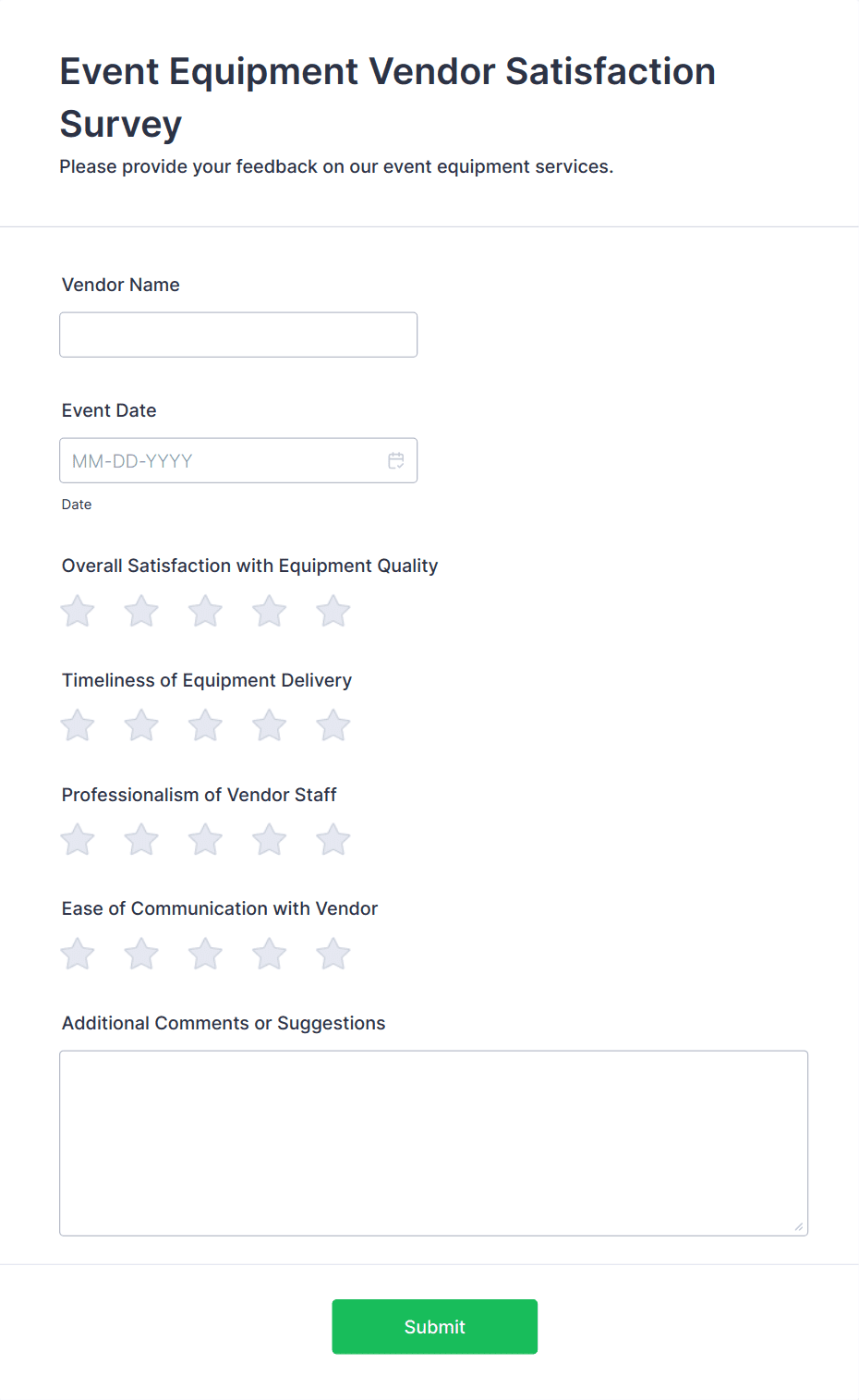This screenshot has height=1400, width=859.
Task: Rate Timeliness of Delivery five stars
Action: (x=333, y=725)
